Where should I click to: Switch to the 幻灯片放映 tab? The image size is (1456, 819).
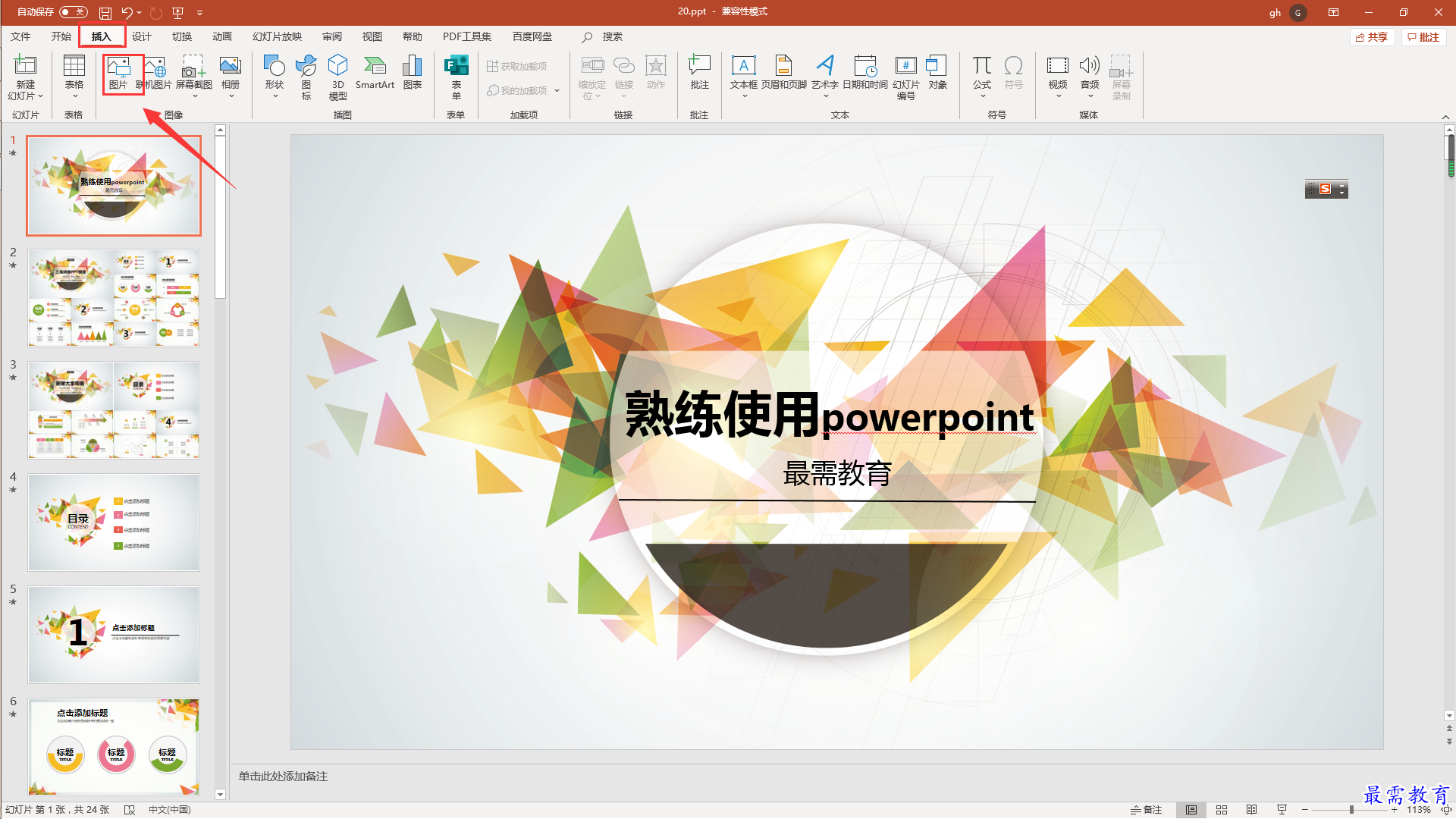pos(277,36)
